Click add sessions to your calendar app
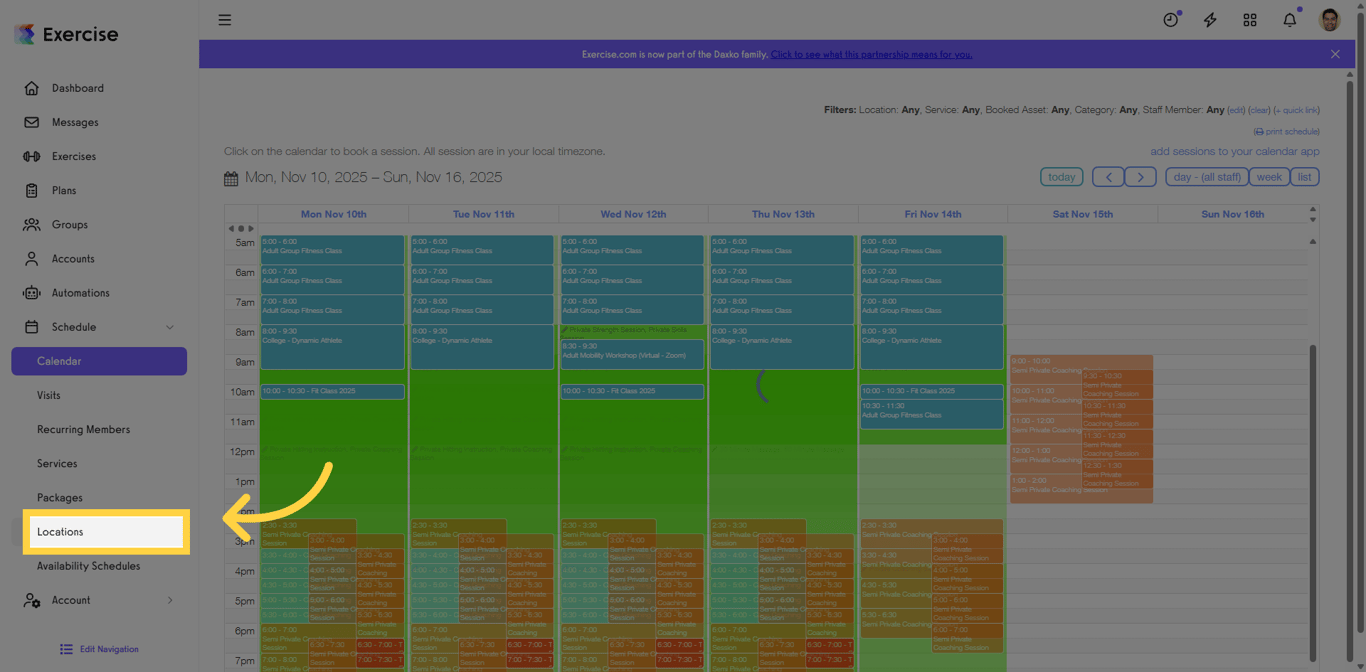The image size is (1366, 672). (x=1235, y=152)
